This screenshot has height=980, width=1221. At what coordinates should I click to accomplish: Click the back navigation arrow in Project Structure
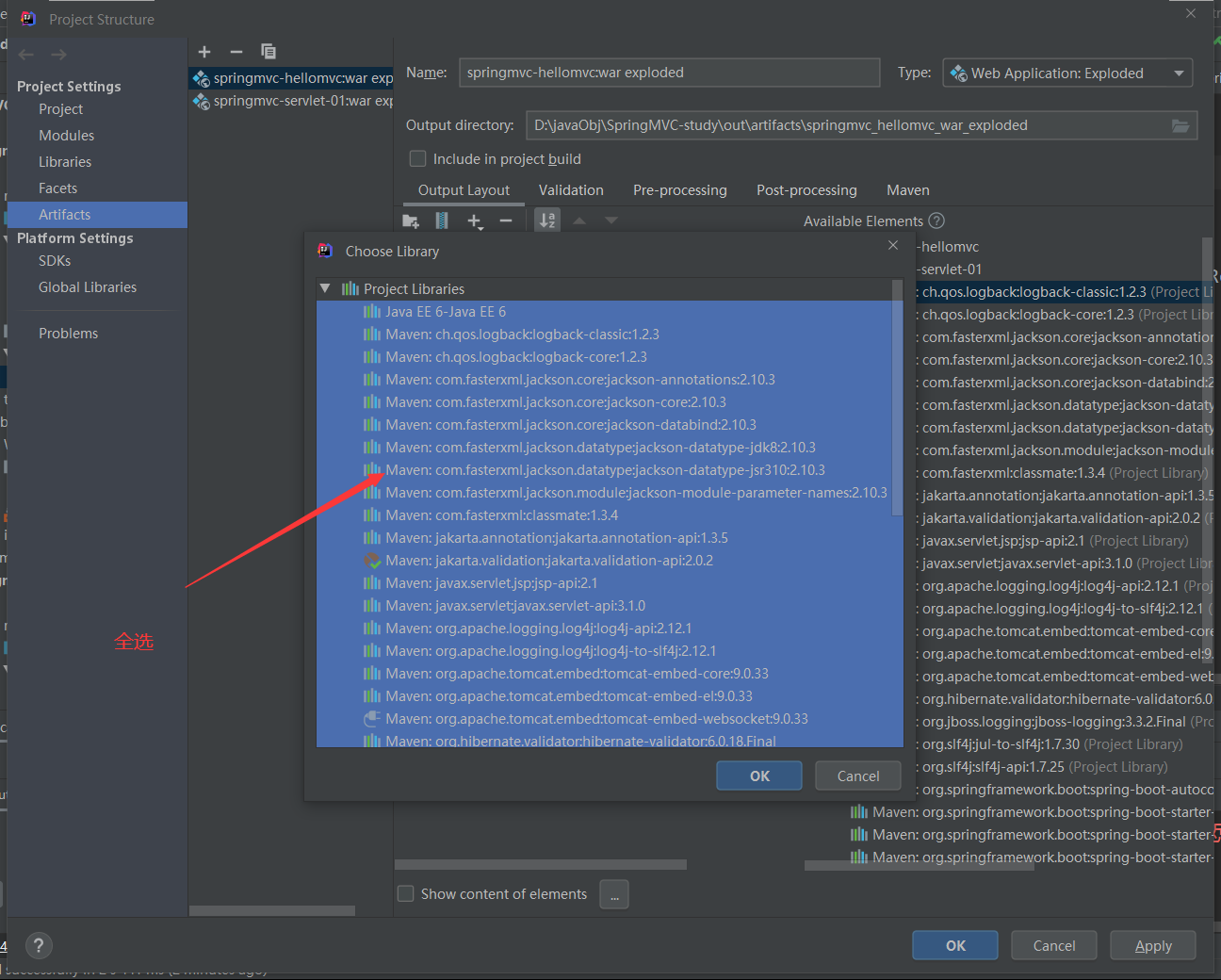26,55
